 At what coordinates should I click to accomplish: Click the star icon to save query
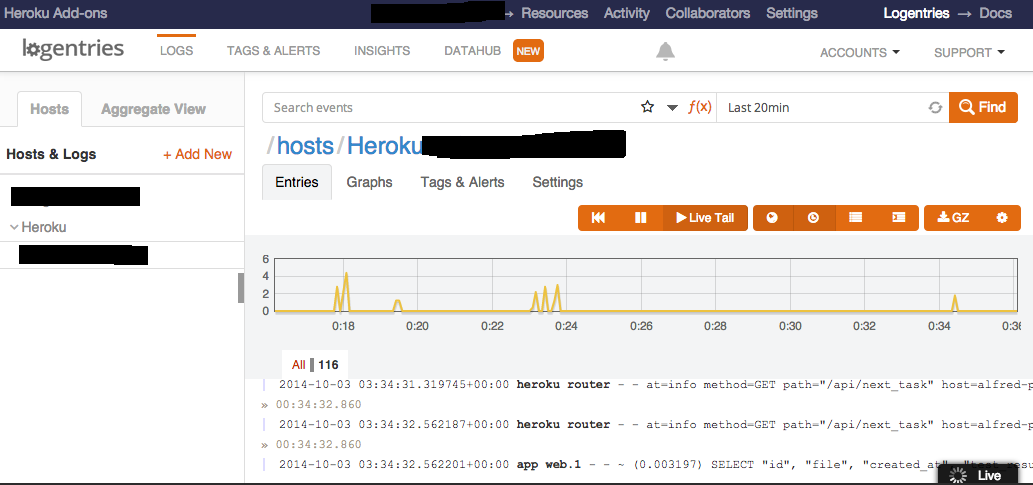(647, 107)
